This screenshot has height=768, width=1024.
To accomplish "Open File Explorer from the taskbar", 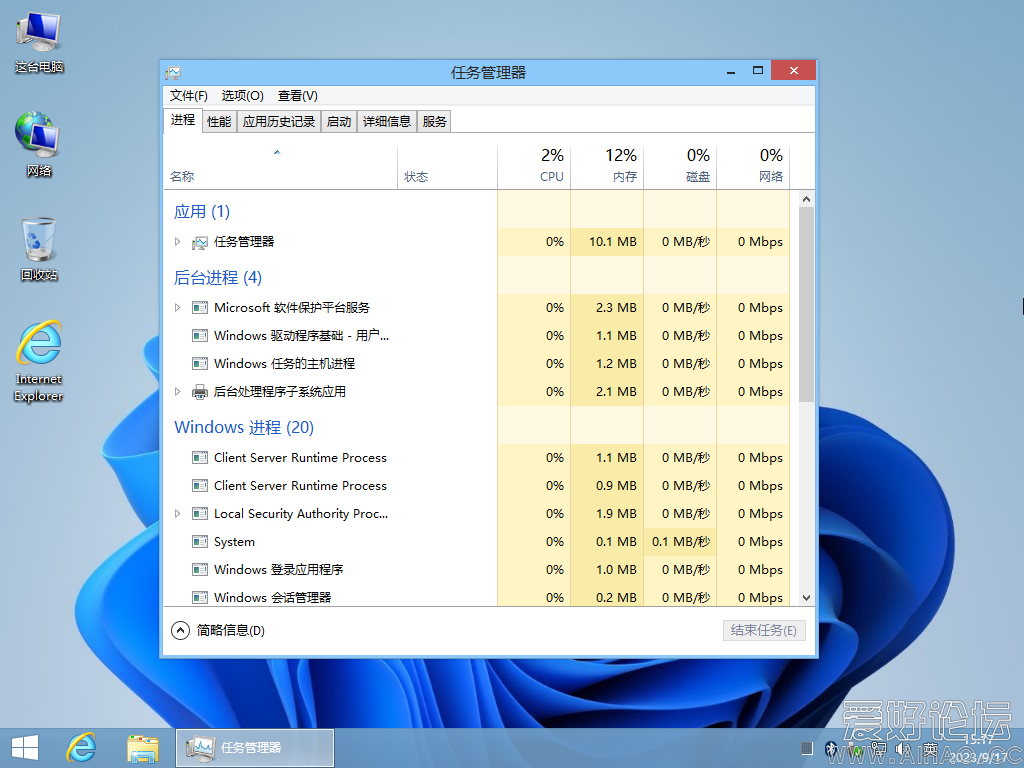I will coord(143,747).
